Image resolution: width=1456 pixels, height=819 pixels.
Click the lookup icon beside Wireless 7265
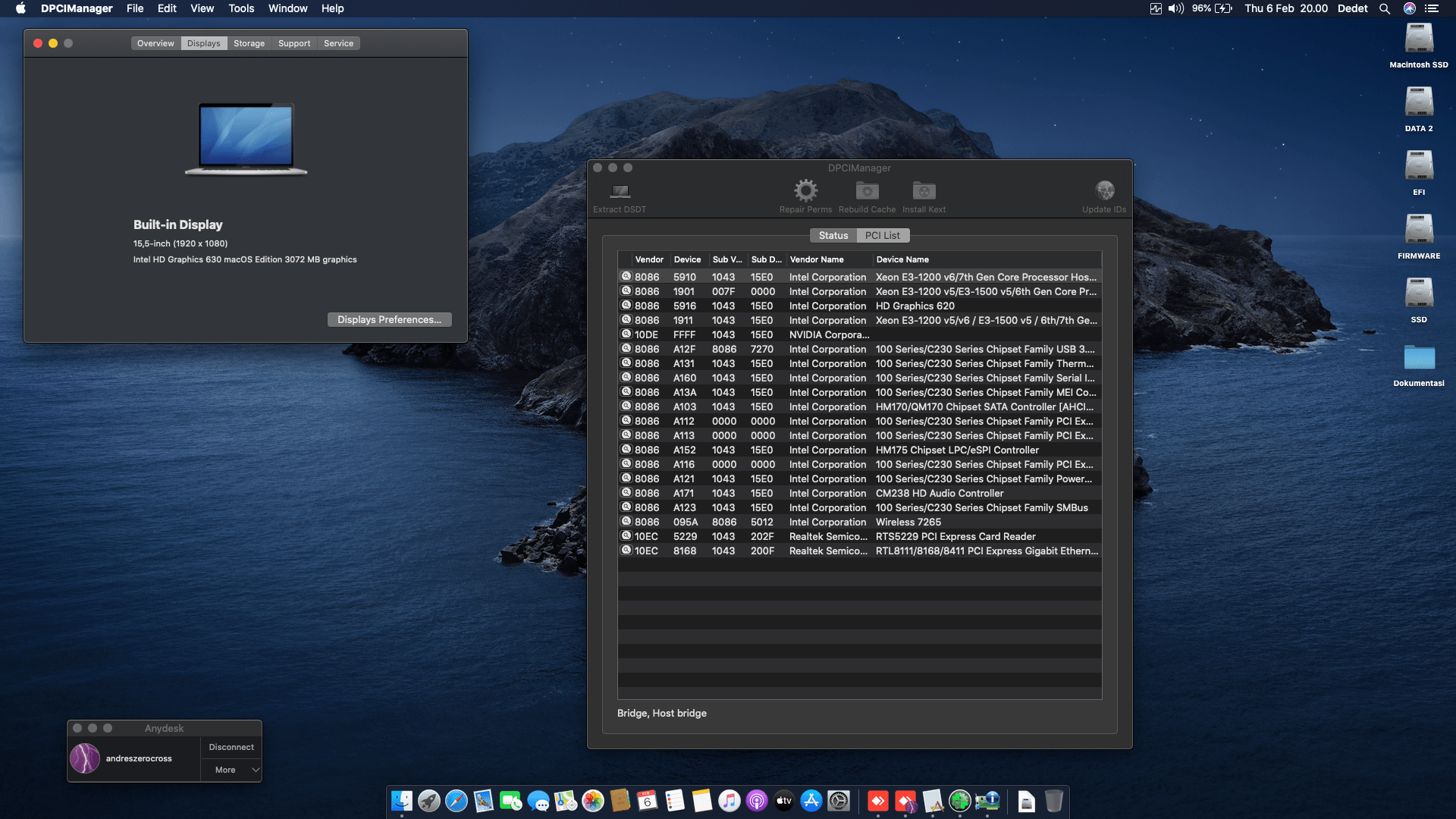tap(626, 522)
